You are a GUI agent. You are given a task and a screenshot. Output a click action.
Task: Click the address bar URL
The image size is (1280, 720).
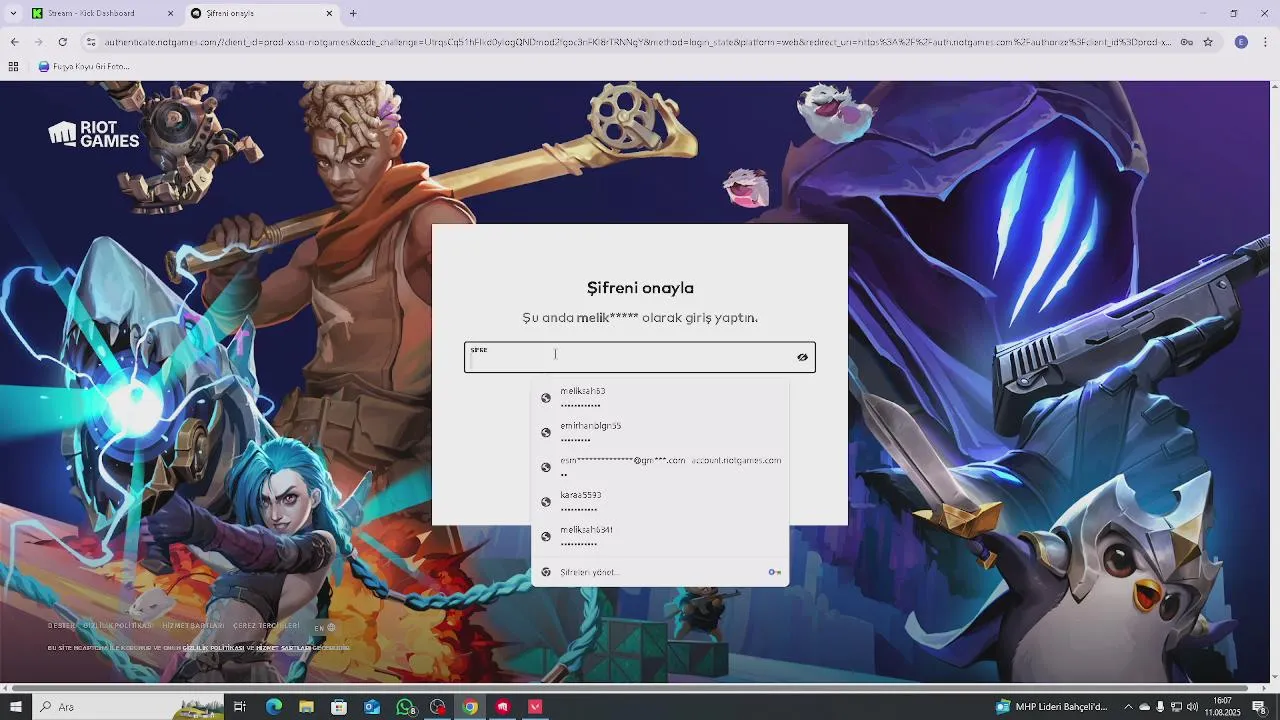[x=636, y=42]
